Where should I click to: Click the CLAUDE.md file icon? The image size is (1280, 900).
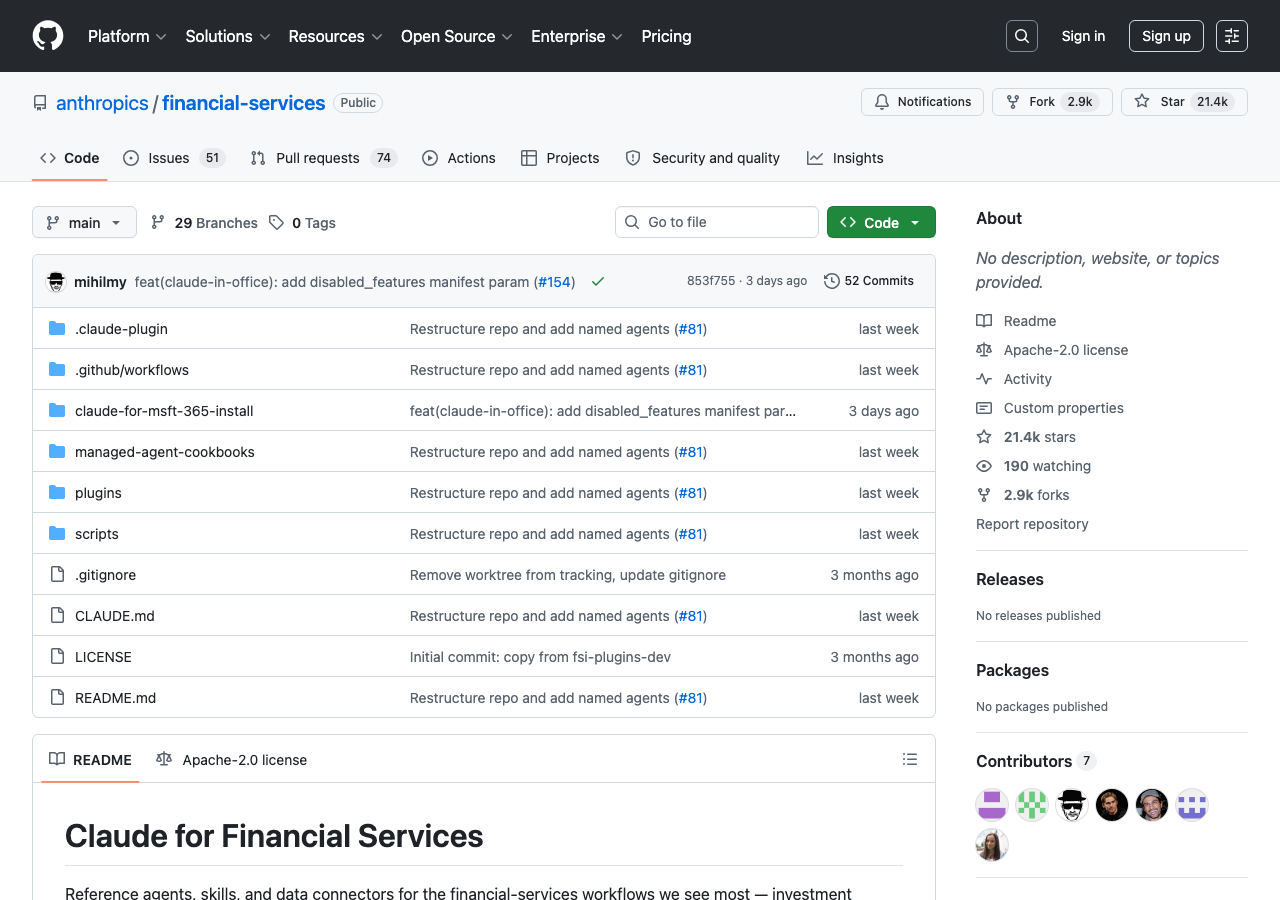[x=57, y=616]
